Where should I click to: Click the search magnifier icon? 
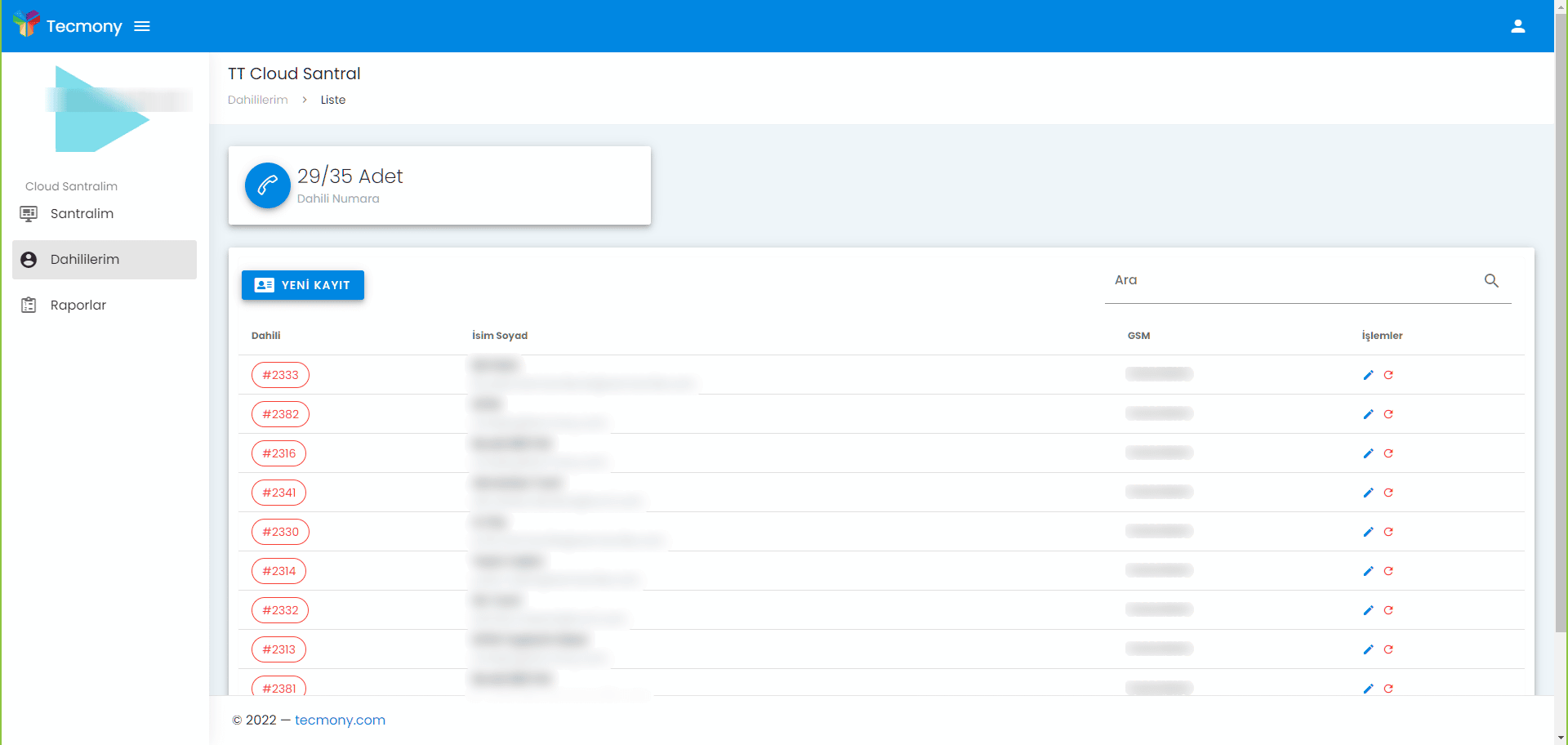[x=1491, y=281]
